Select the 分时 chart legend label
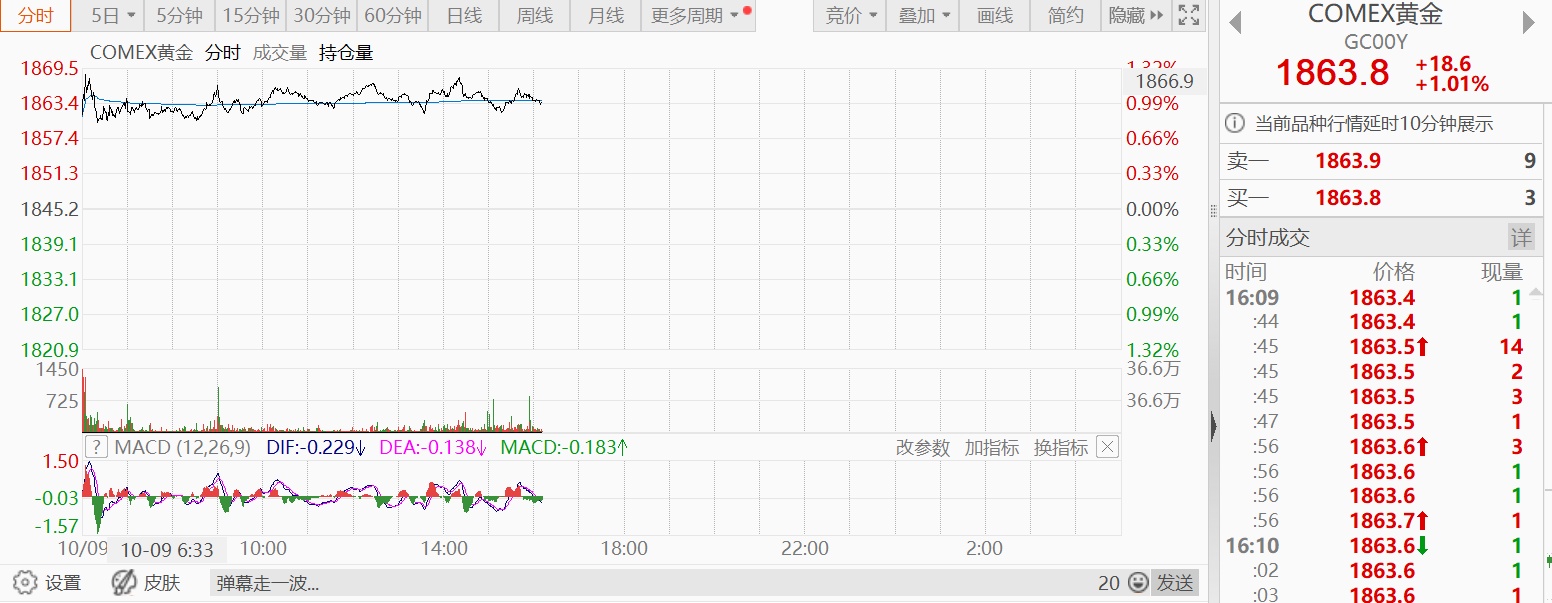Screen dimensions: 1552x603 [x=223, y=53]
